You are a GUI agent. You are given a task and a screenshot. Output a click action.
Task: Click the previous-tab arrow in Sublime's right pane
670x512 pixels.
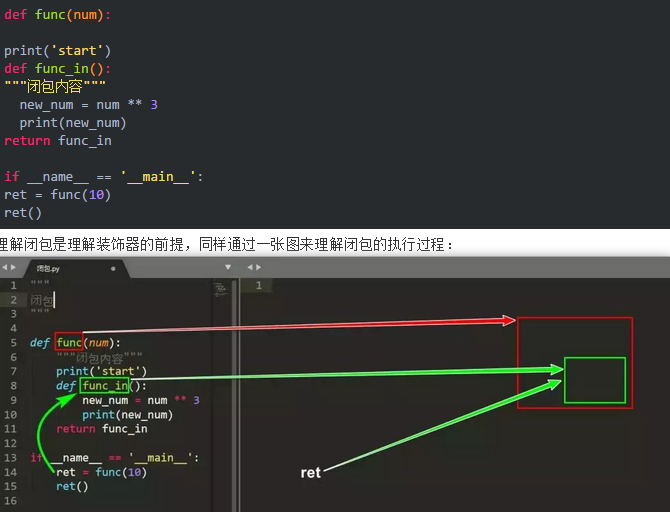tap(250, 267)
